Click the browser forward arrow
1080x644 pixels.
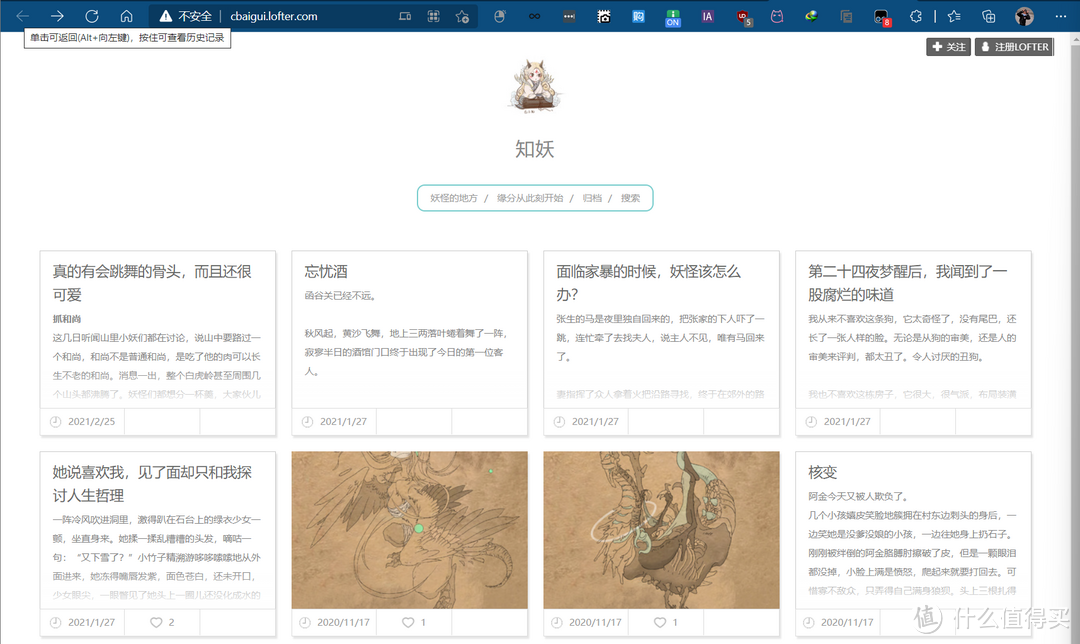coord(57,16)
